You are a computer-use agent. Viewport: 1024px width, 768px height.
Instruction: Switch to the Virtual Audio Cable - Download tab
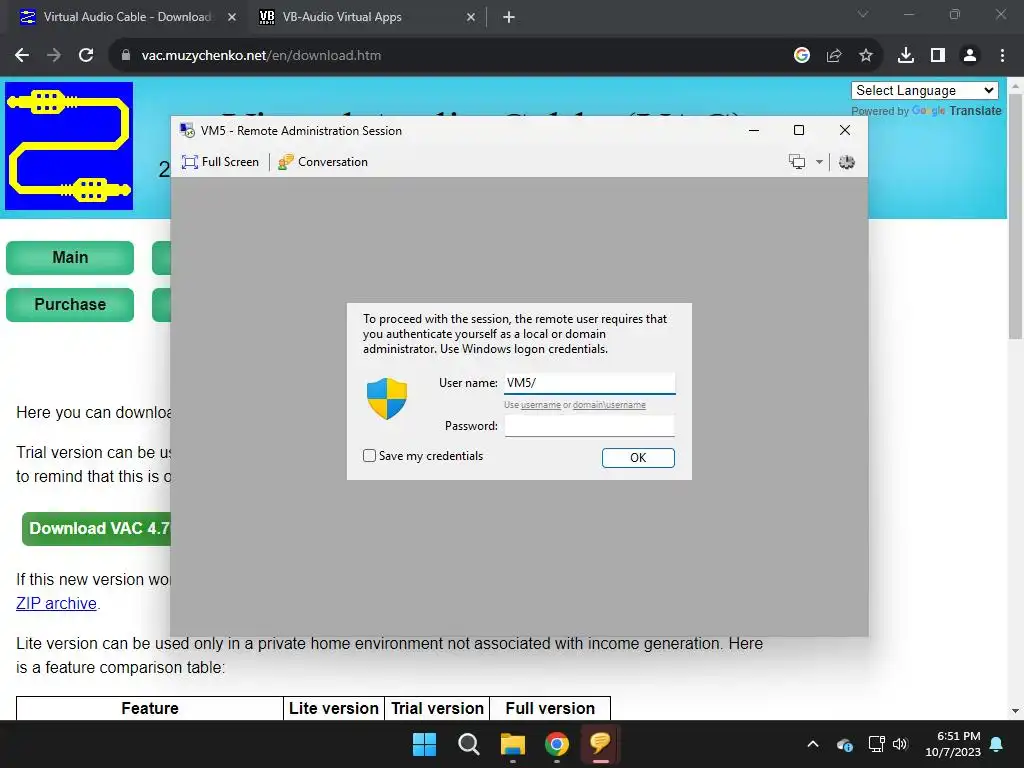pos(127,17)
